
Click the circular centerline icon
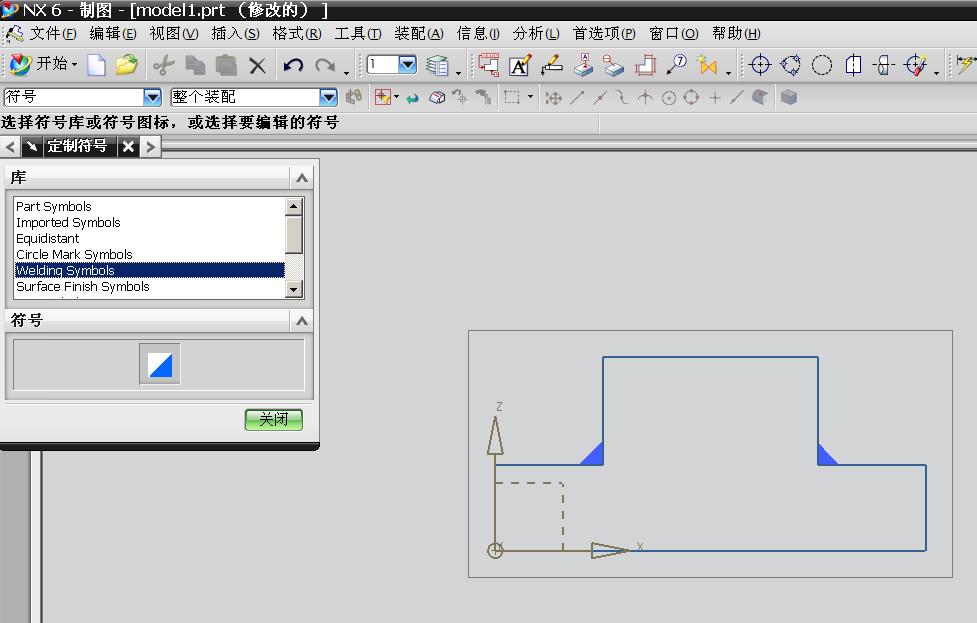(x=822, y=65)
